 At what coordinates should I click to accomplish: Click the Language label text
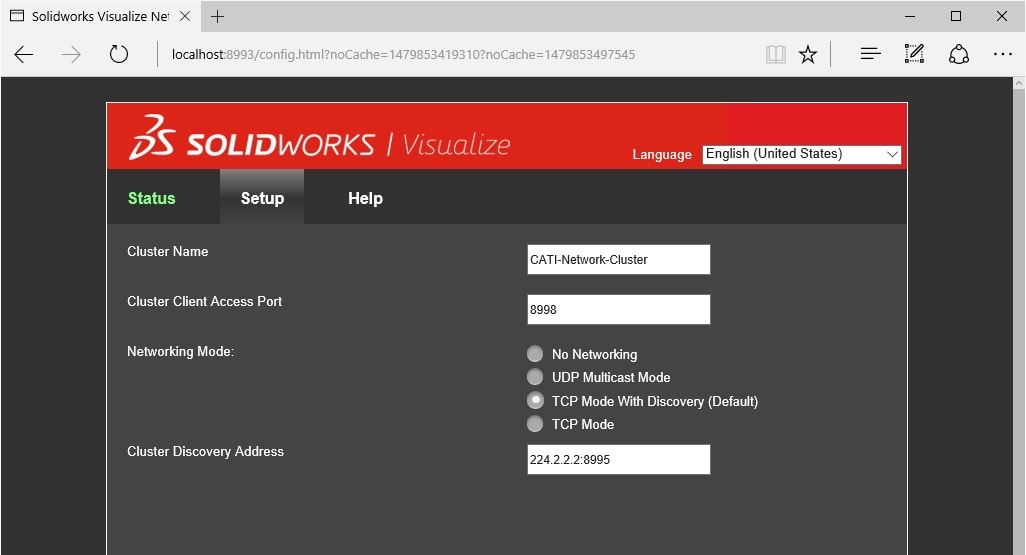point(662,154)
